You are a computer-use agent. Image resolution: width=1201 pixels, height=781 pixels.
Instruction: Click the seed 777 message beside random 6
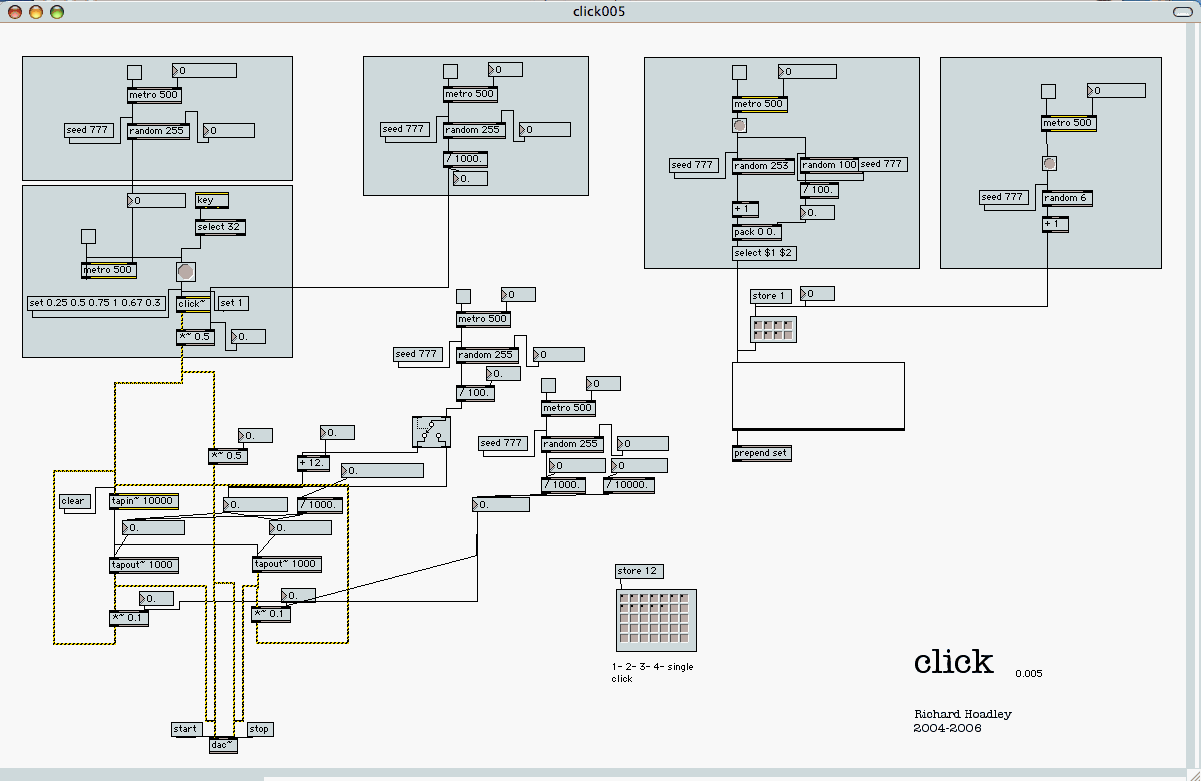pyautogui.click(x=1004, y=197)
